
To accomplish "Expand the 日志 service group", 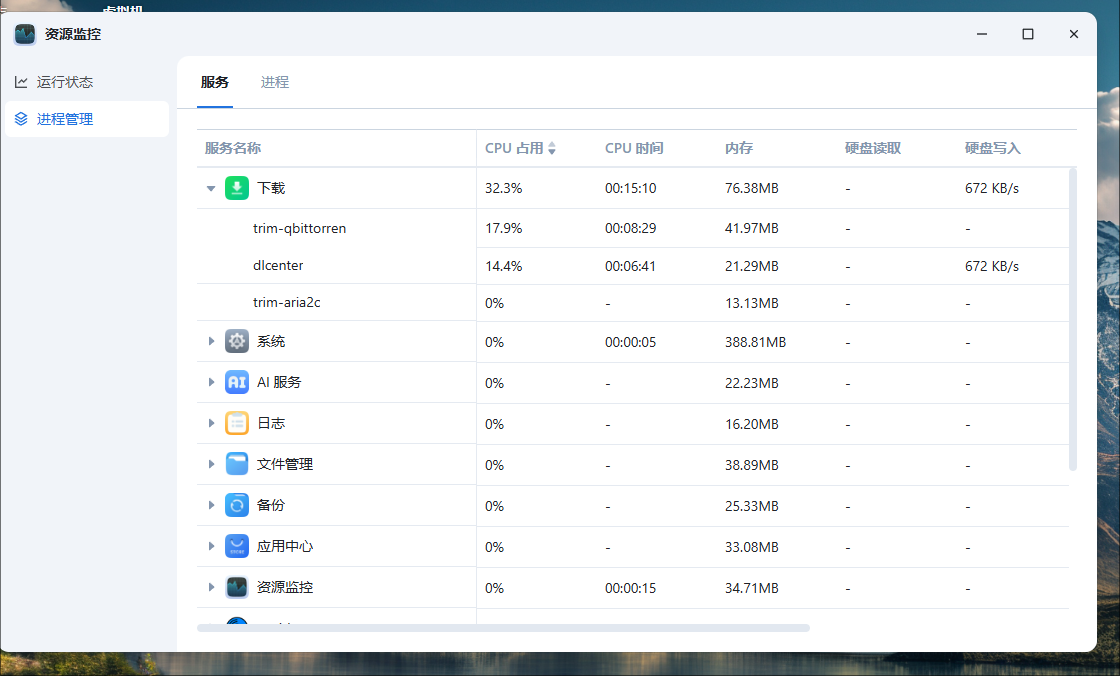I will click(x=211, y=423).
